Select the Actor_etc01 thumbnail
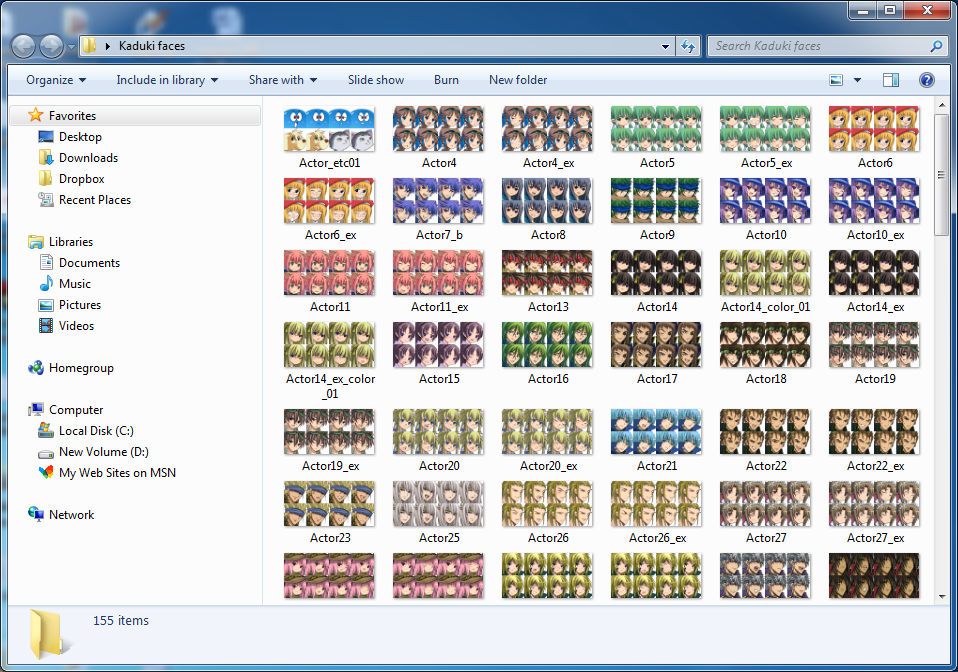The width and height of the screenshot is (958, 672). tap(329, 130)
